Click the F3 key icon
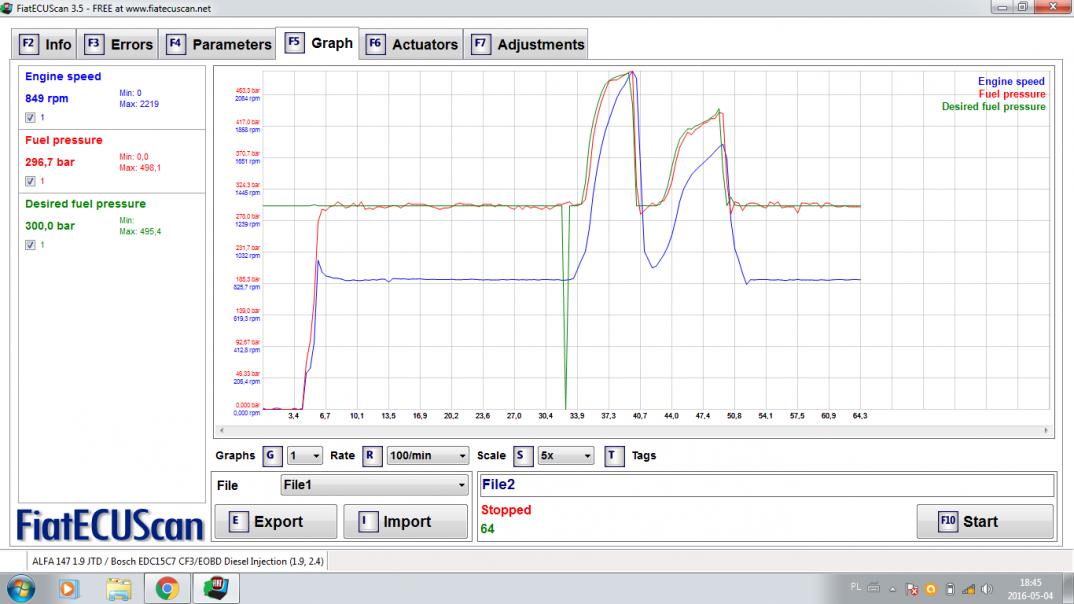Image resolution: width=1074 pixels, height=604 pixels. coord(94,44)
